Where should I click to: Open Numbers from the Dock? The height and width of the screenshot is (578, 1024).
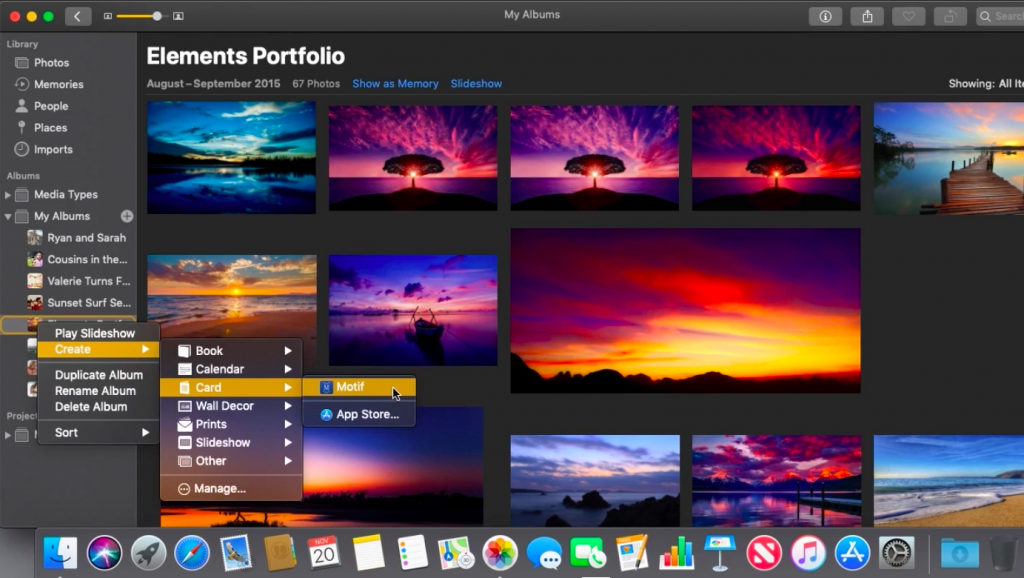point(676,553)
